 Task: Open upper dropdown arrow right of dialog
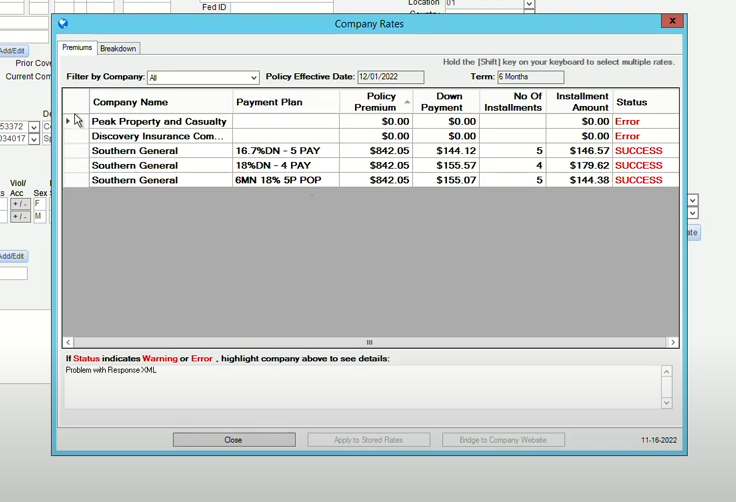(x=693, y=200)
